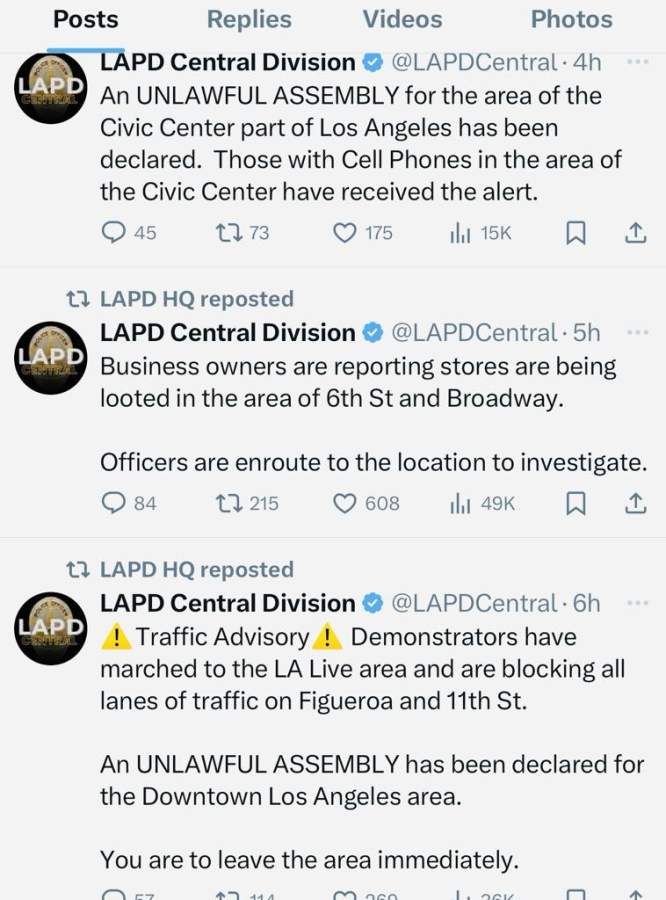Image resolution: width=666 pixels, height=900 pixels.
Task: Open @LAPDCentral handle on the 5h post
Action: 474,332
